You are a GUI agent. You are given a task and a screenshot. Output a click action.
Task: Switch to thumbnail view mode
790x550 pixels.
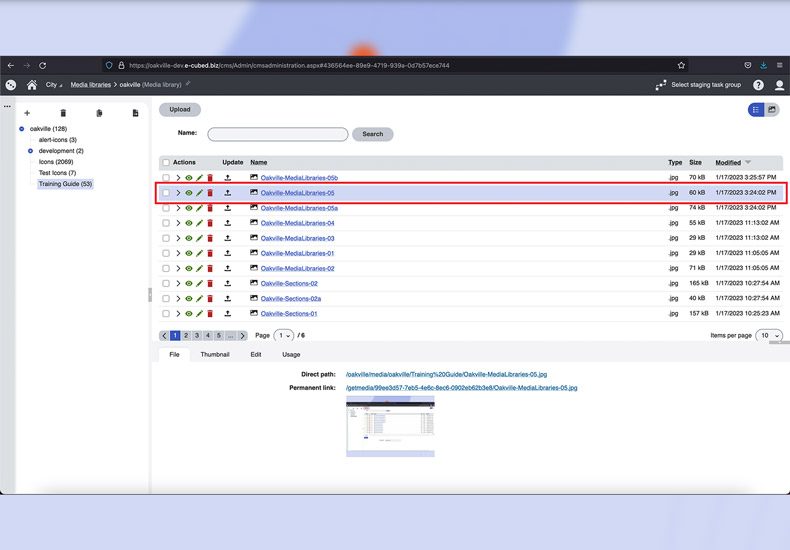pyautogui.click(x=772, y=110)
